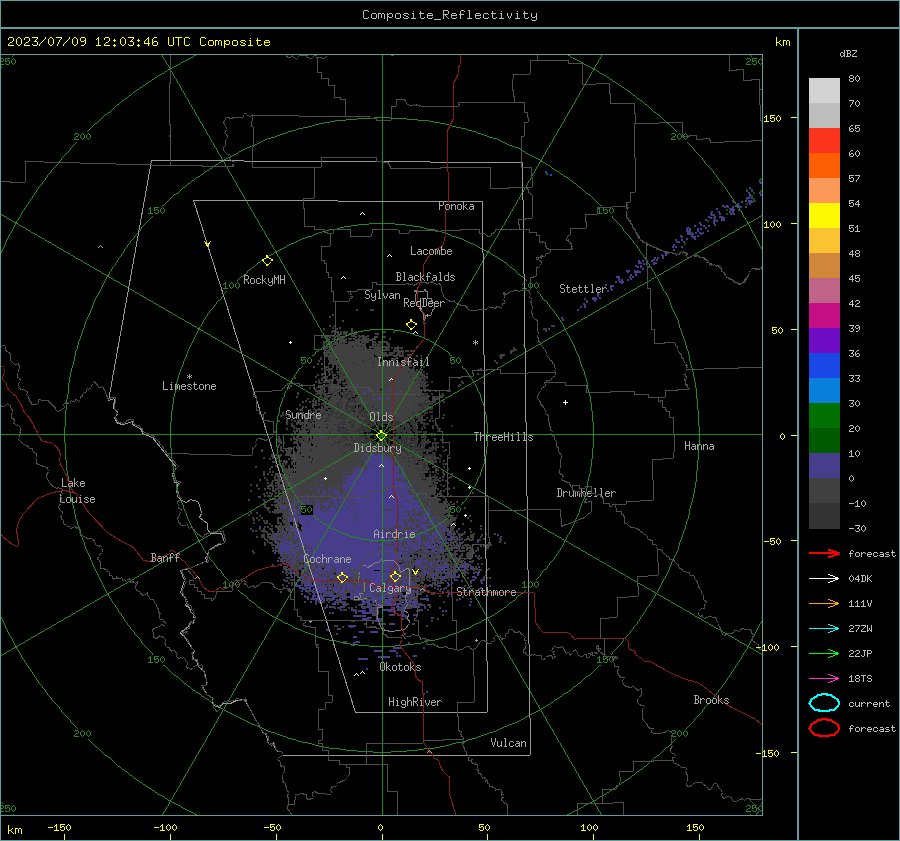Click the magenta 18TS arrow icon
This screenshot has height=841, width=900.
click(x=824, y=679)
